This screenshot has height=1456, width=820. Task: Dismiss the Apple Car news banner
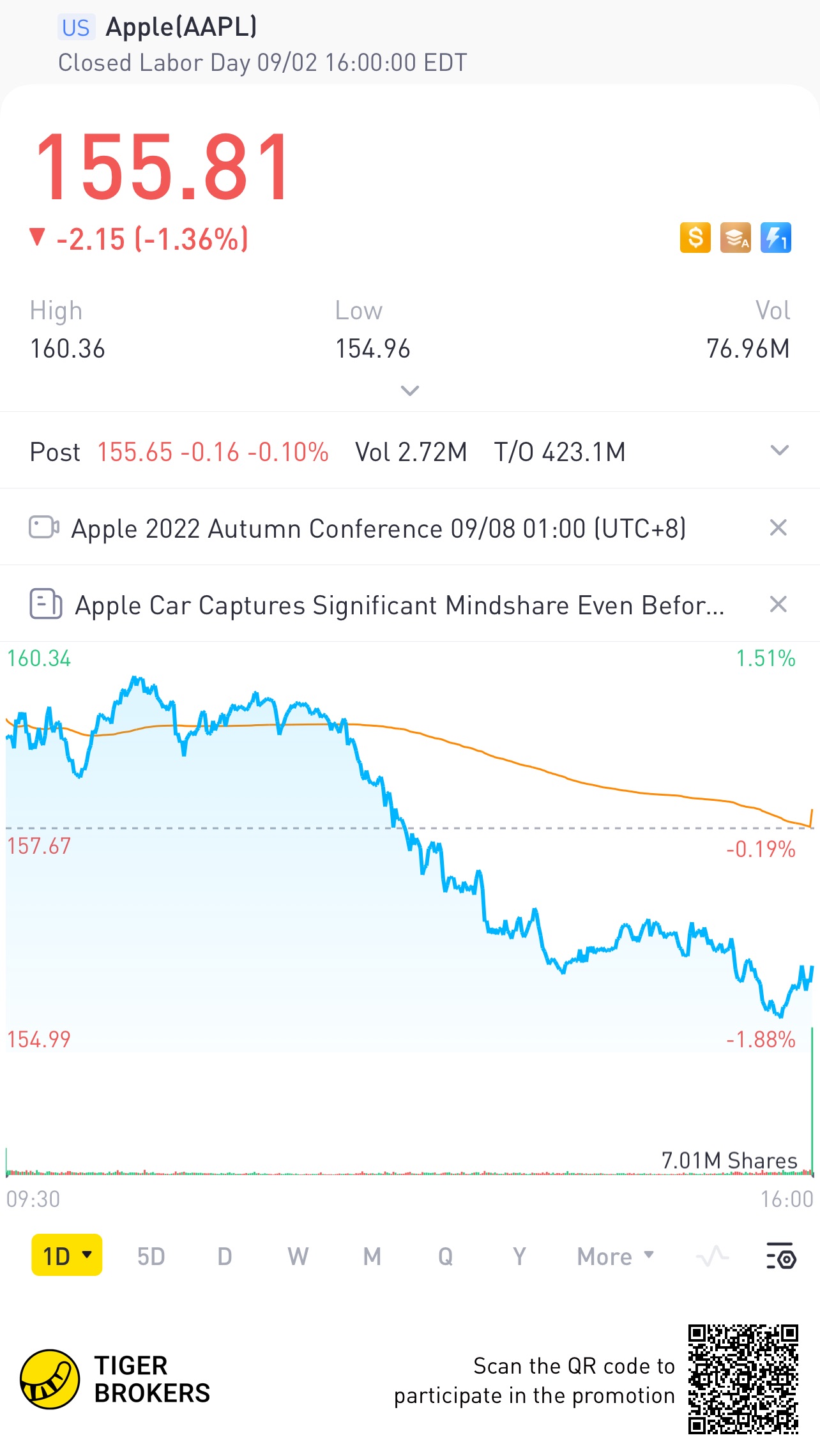tap(778, 604)
